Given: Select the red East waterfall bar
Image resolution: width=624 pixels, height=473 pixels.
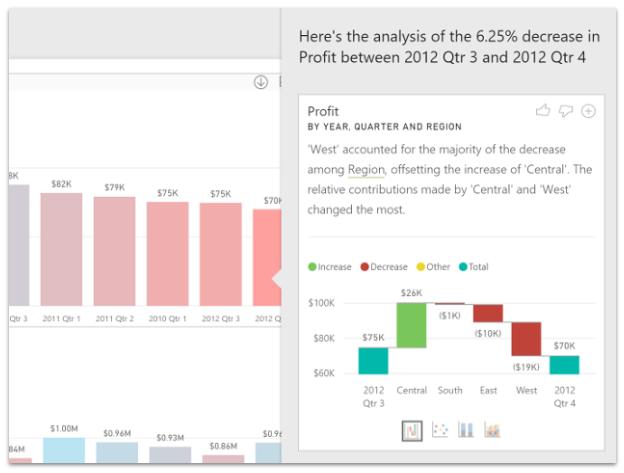Looking at the screenshot, I should tap(488, 313).
